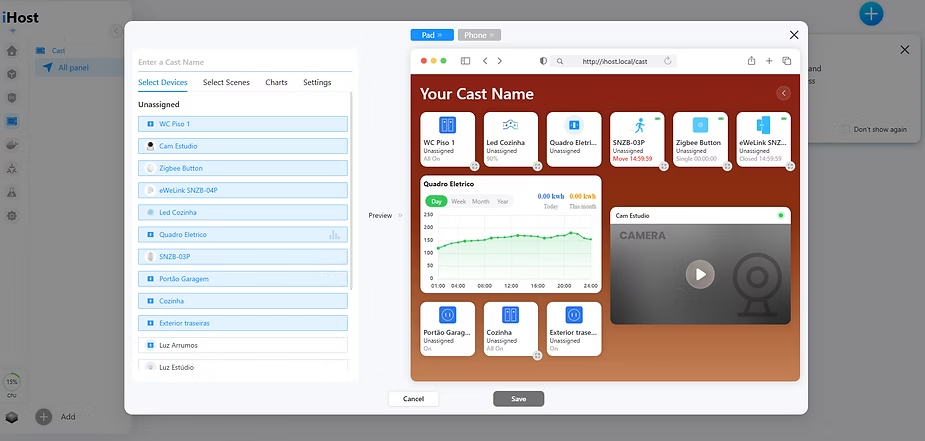Click the Portão Garagem outlet icon
The width and height of the screenshot is (925, 441).
click(447, 315)
